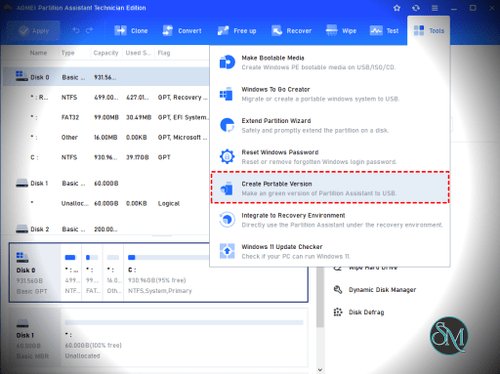Click the Type column header
500x374 pixels.
(x=68, y=53)
